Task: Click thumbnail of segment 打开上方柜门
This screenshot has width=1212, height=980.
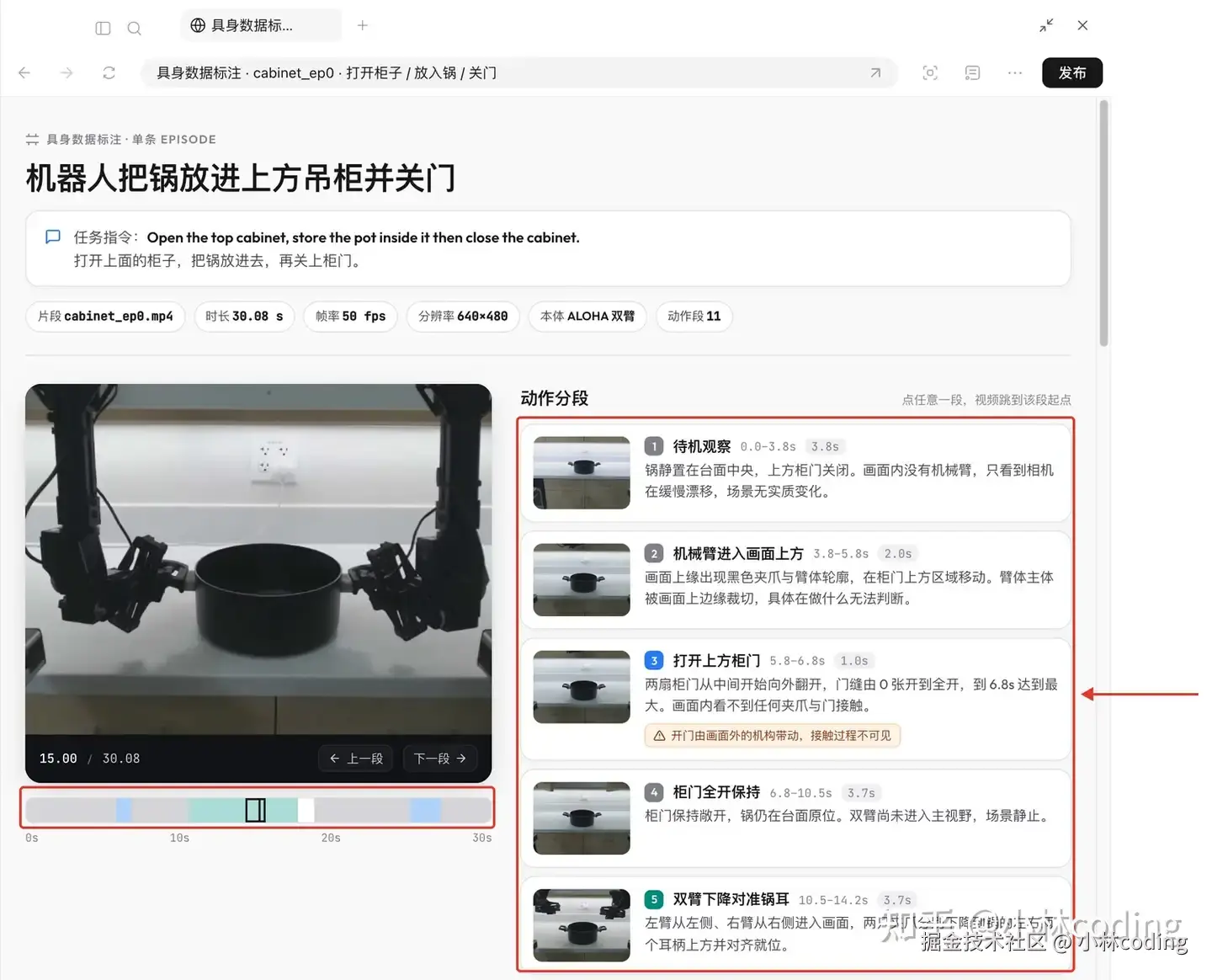Action: tap(582, 686)
